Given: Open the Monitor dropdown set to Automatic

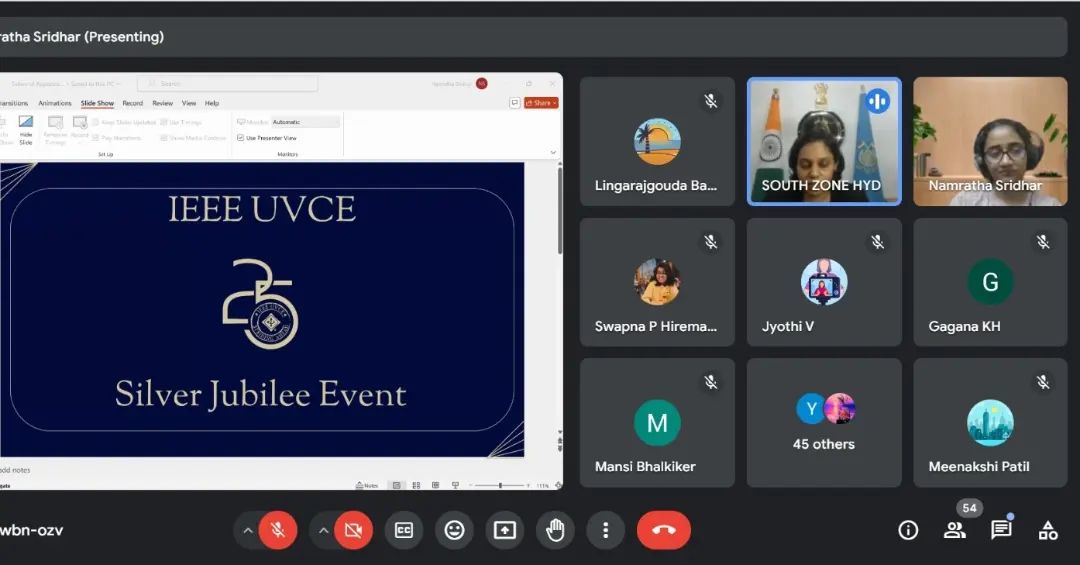Looking at the screenshot, I should (x=305, y=122).
